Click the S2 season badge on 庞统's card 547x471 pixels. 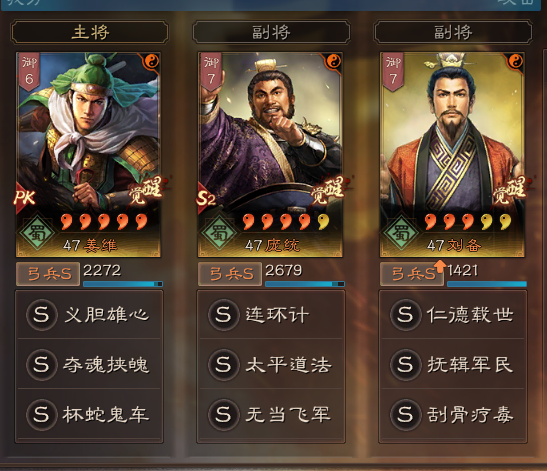click(x=206, y=199)
